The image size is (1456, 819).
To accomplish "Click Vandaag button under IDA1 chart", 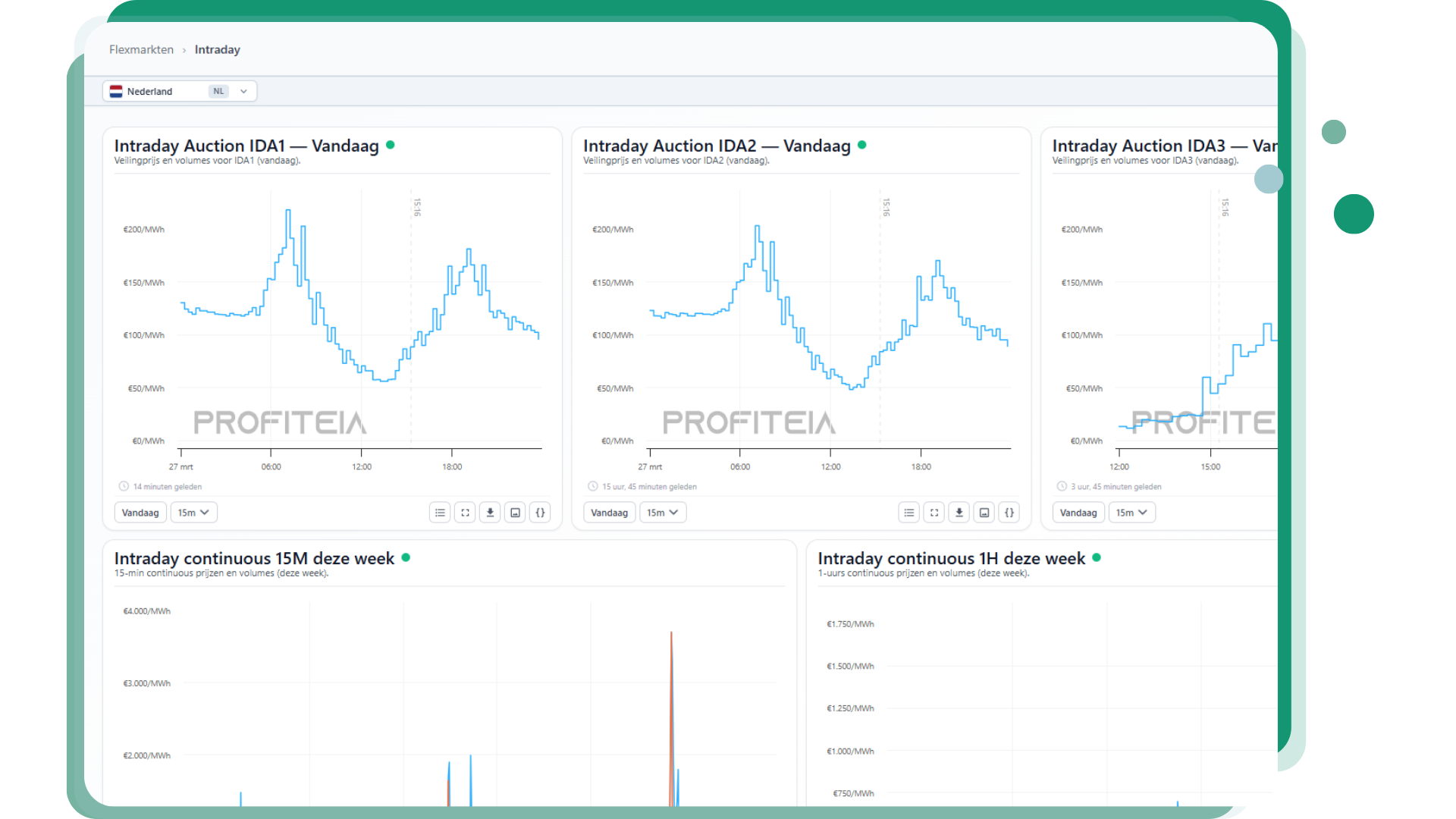I will coord(140,513).
